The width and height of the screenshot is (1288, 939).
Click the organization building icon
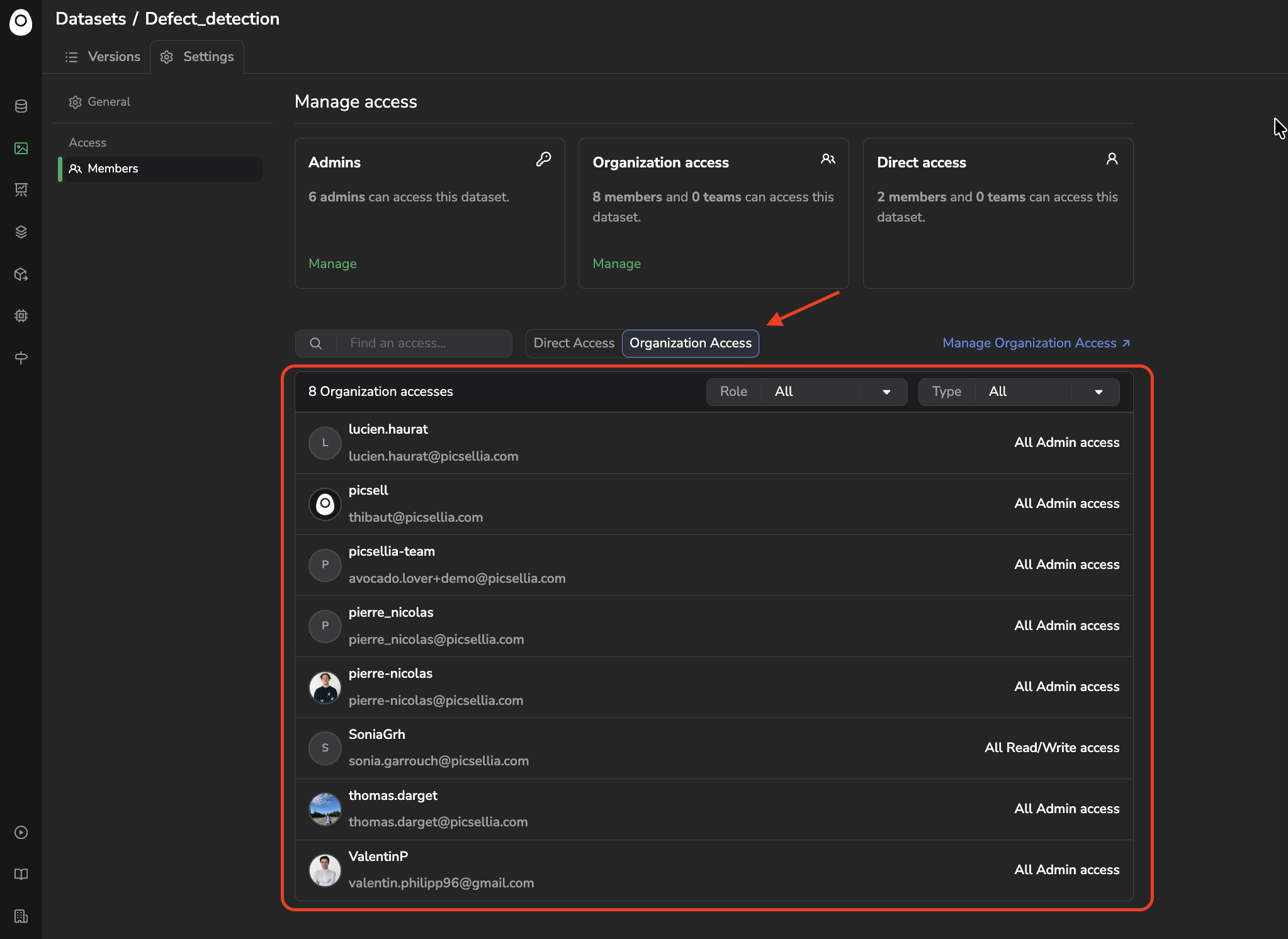tap(21, 916)
